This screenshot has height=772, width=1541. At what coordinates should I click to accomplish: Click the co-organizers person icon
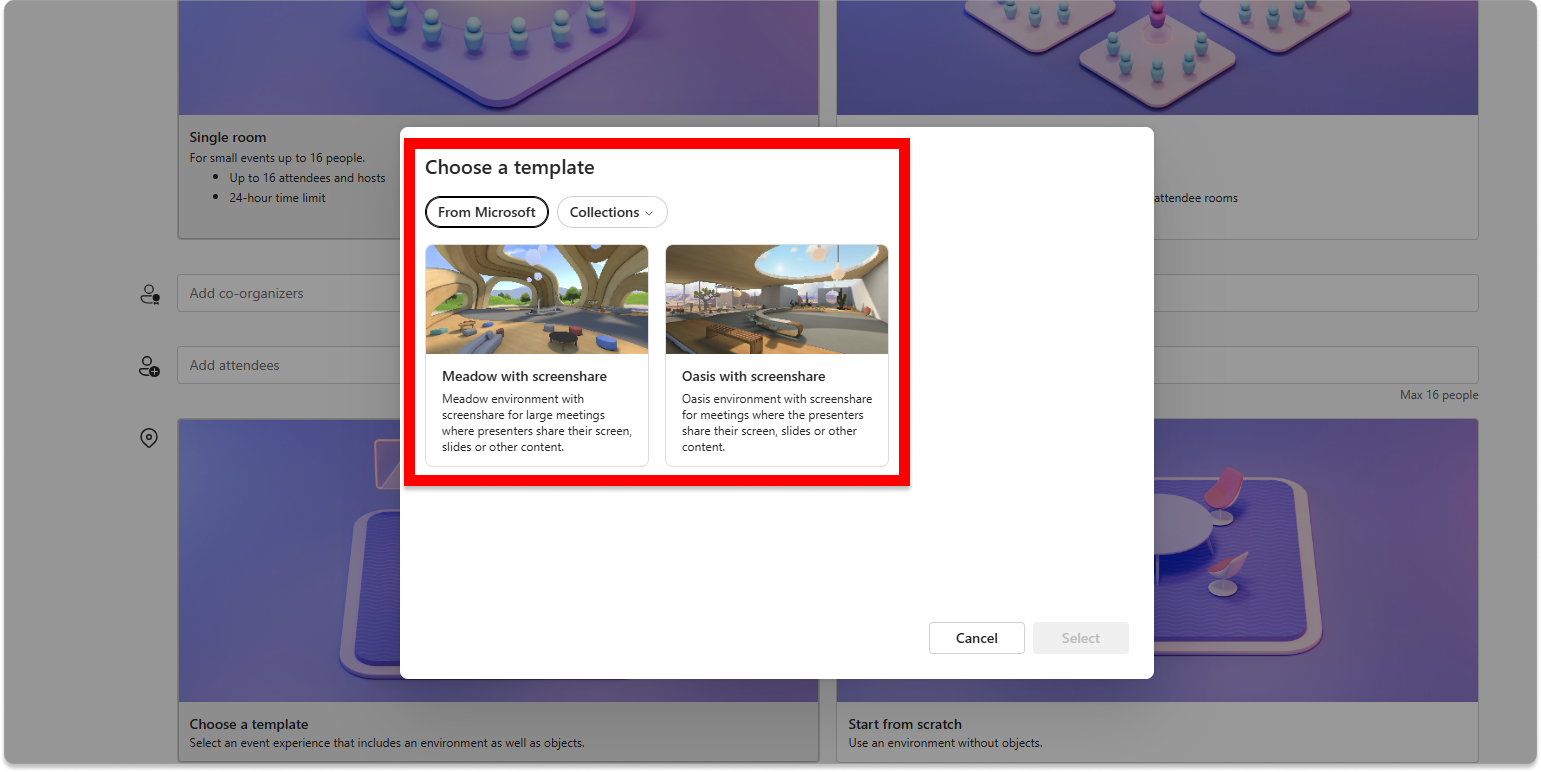click(149, 292)
